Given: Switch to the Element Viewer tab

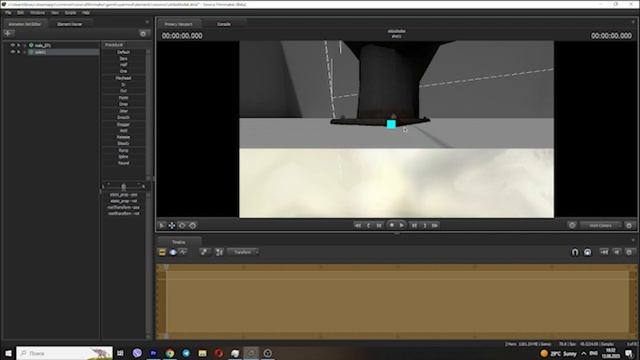Looking at the screenshot, I should tap(69, 24).
